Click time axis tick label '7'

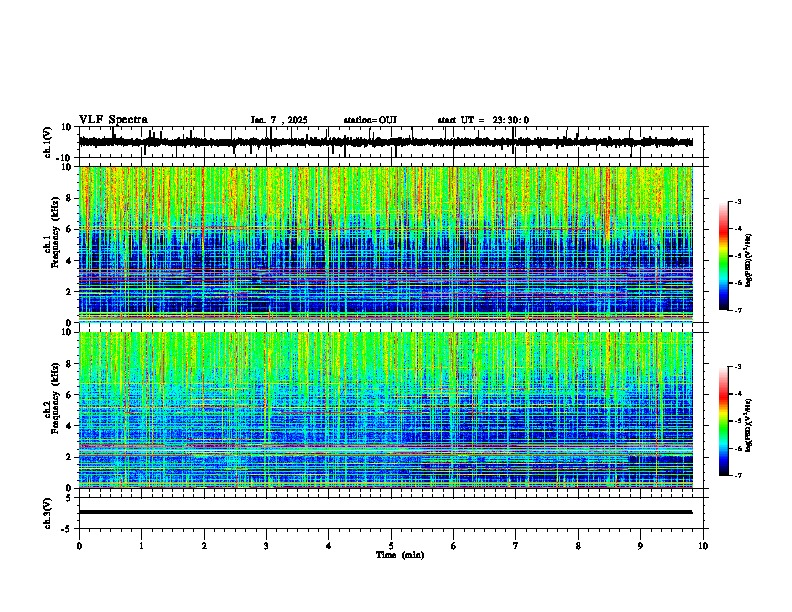click(516, 546)
